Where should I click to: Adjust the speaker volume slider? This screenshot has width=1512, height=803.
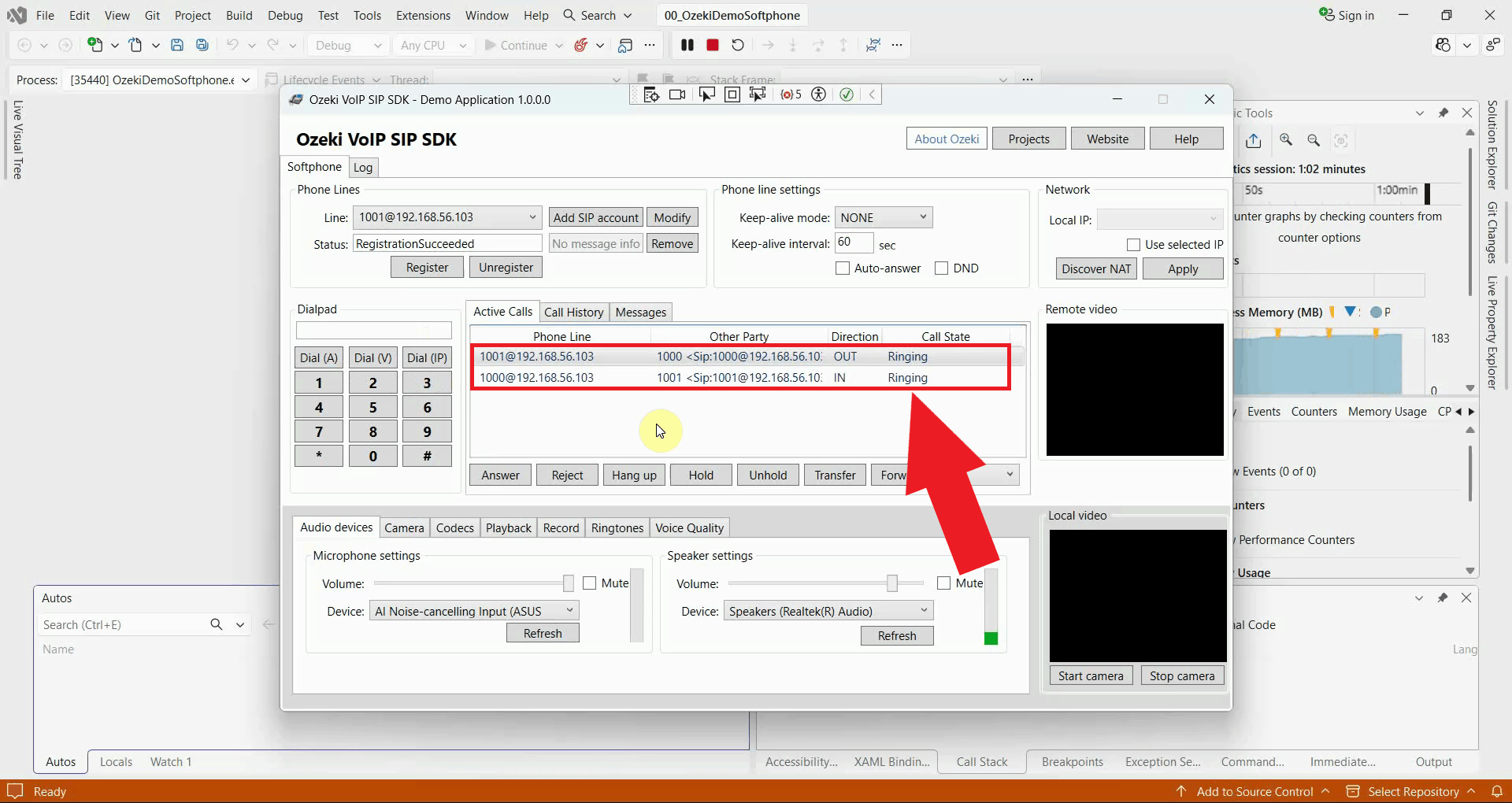click(x=892, y=583)
